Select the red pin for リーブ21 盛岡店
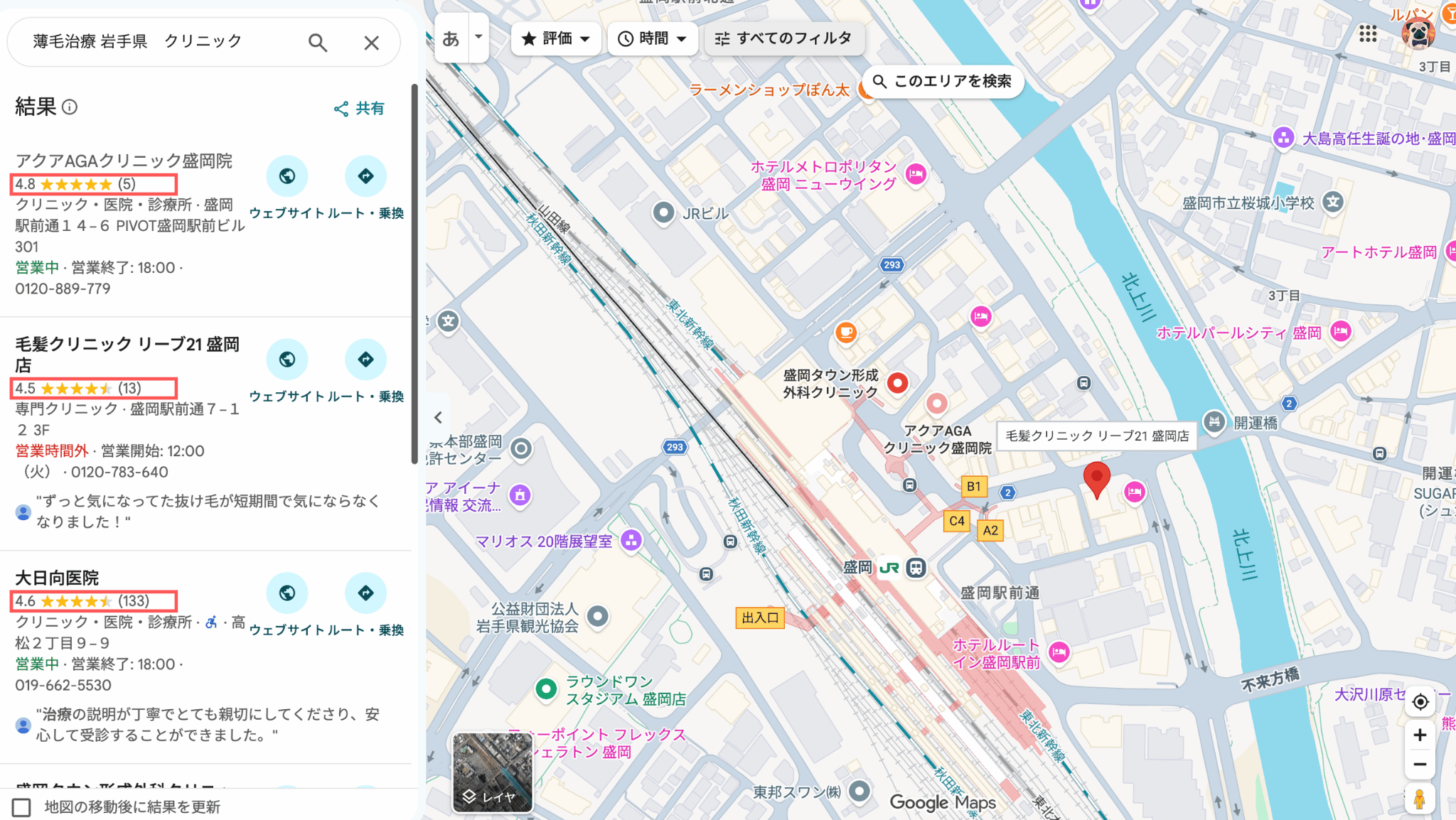This screenshot has height=820, width=1456. coord(1096,480)
